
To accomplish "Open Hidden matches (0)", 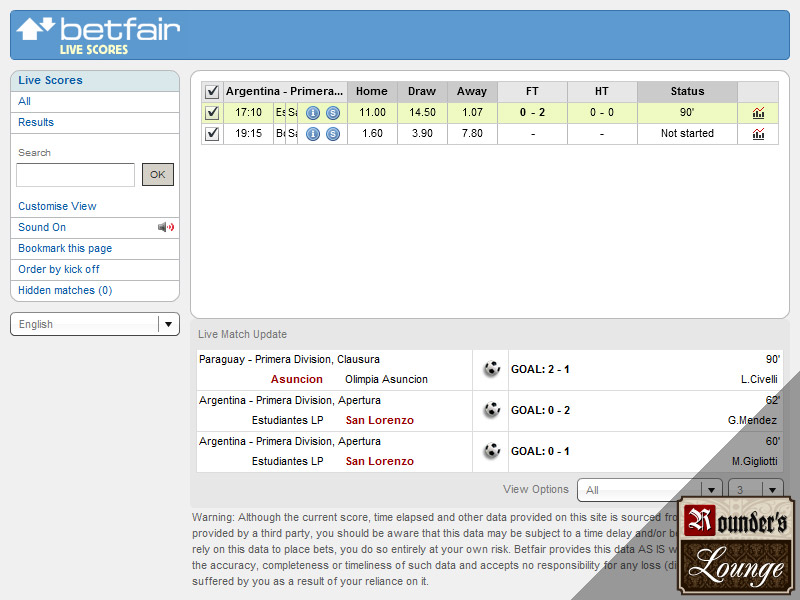I will coord(65,290).
